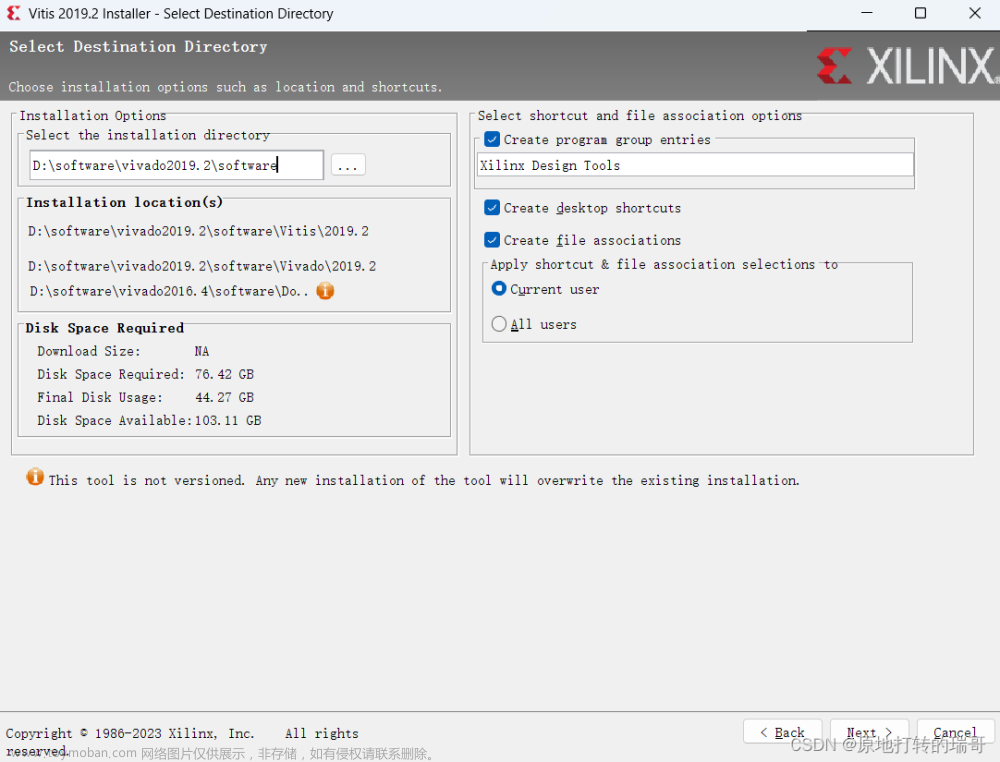Click the Vitis installer icon in title bar

click(11, 13)
